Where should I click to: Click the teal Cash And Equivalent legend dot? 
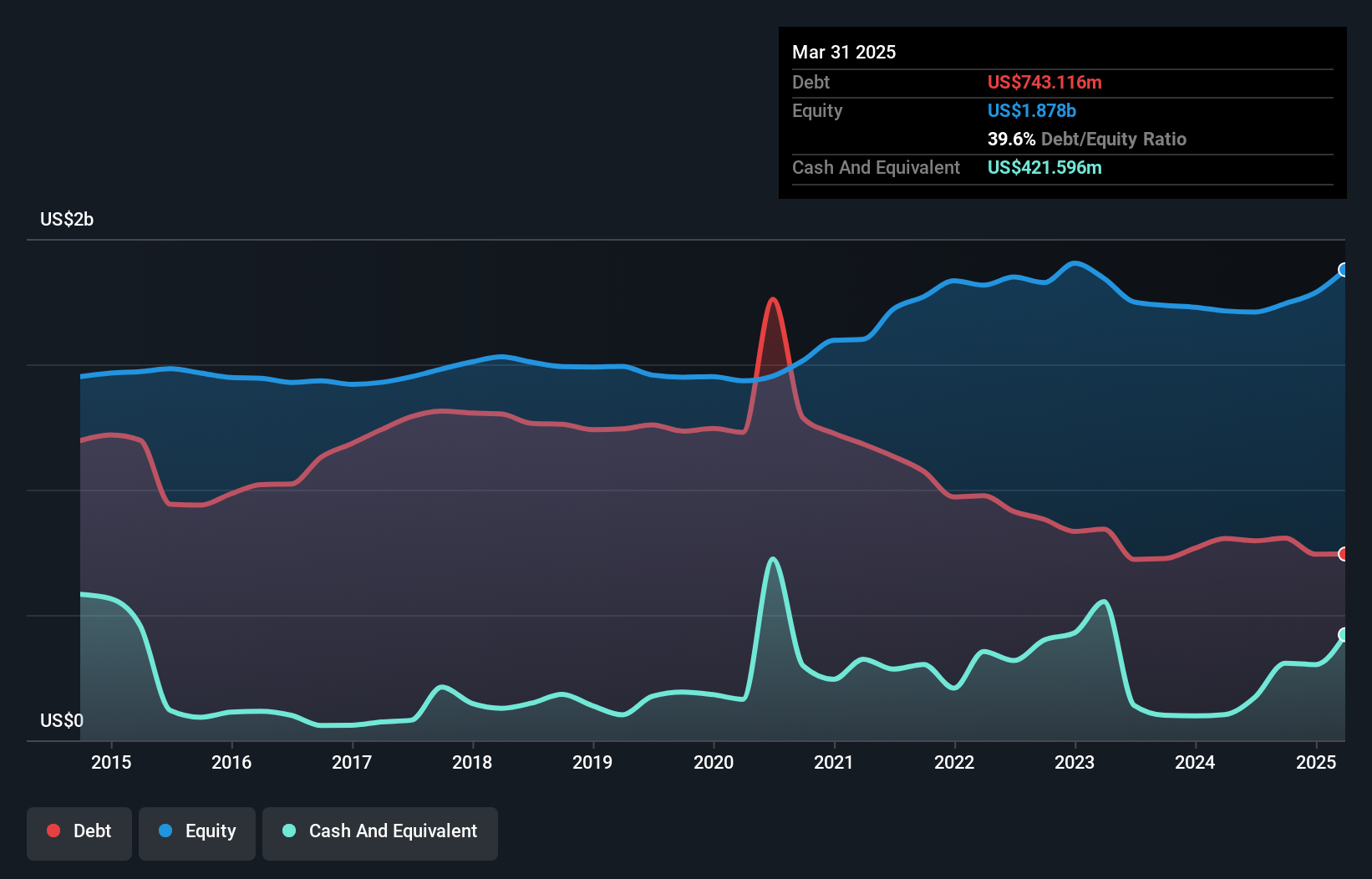pos(289,831)
